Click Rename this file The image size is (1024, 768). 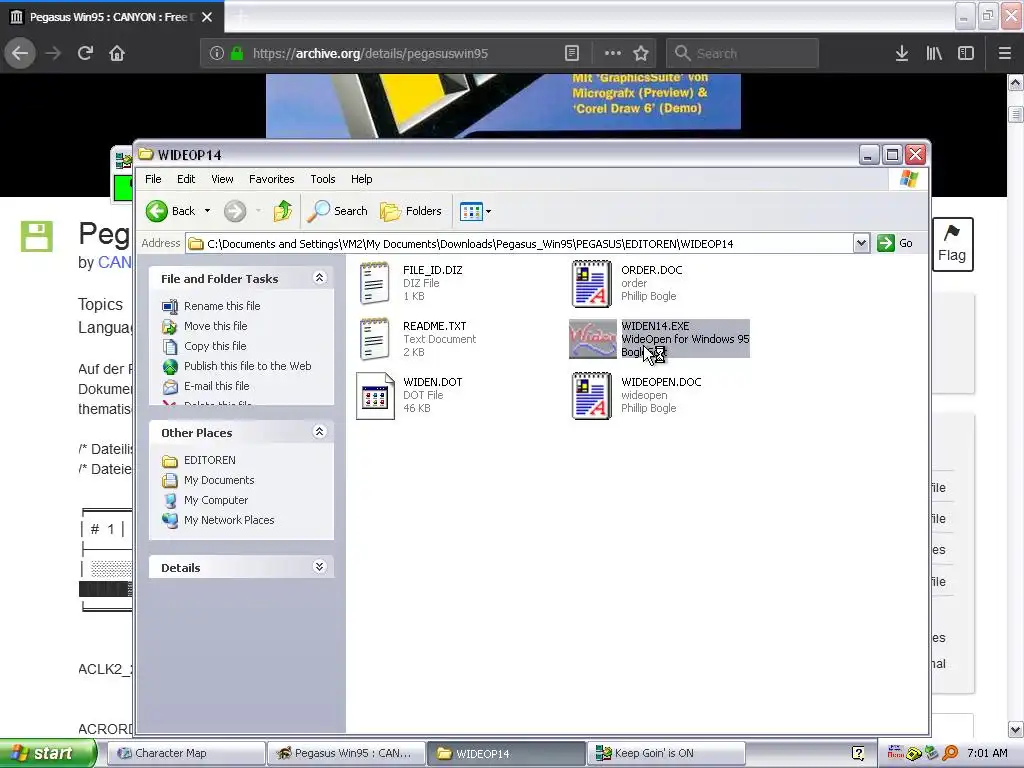222,306
